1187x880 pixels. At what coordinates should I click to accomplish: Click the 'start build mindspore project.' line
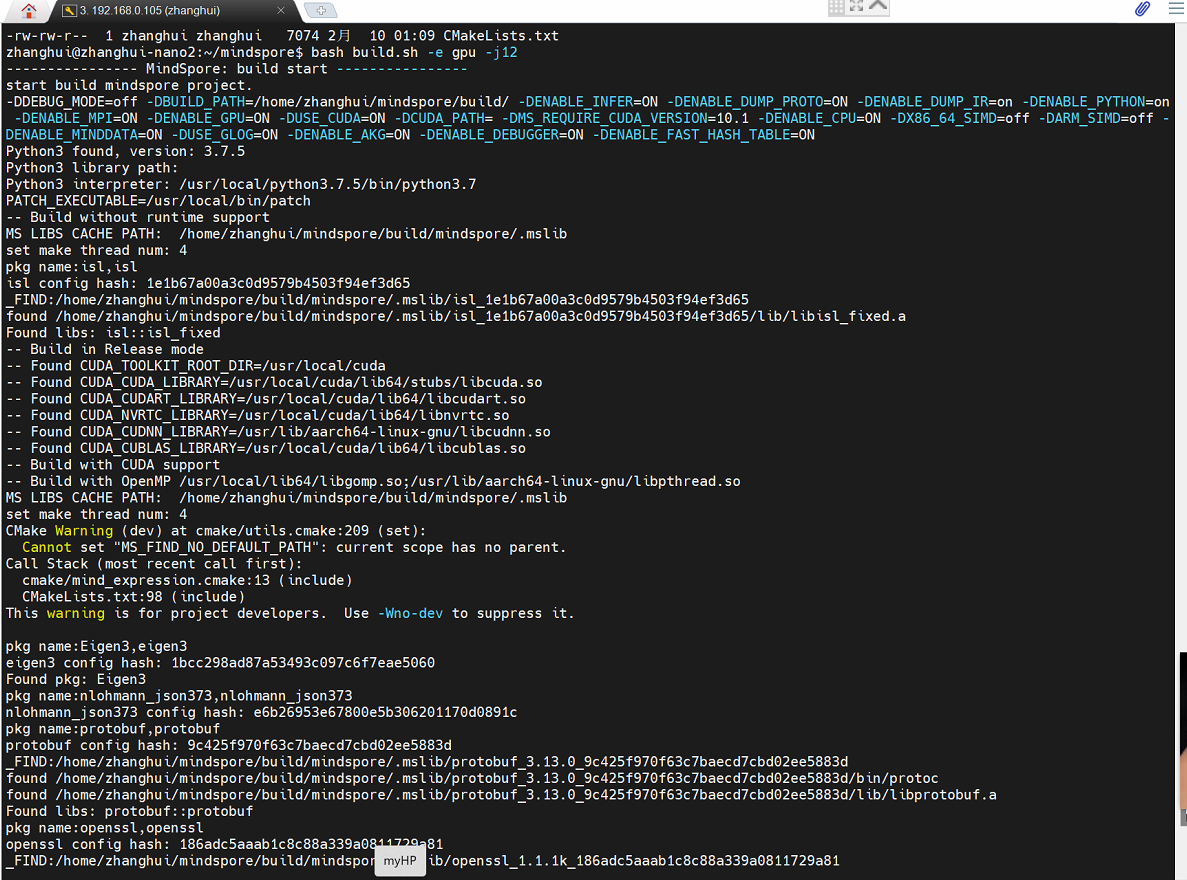[x=129, y=86]
